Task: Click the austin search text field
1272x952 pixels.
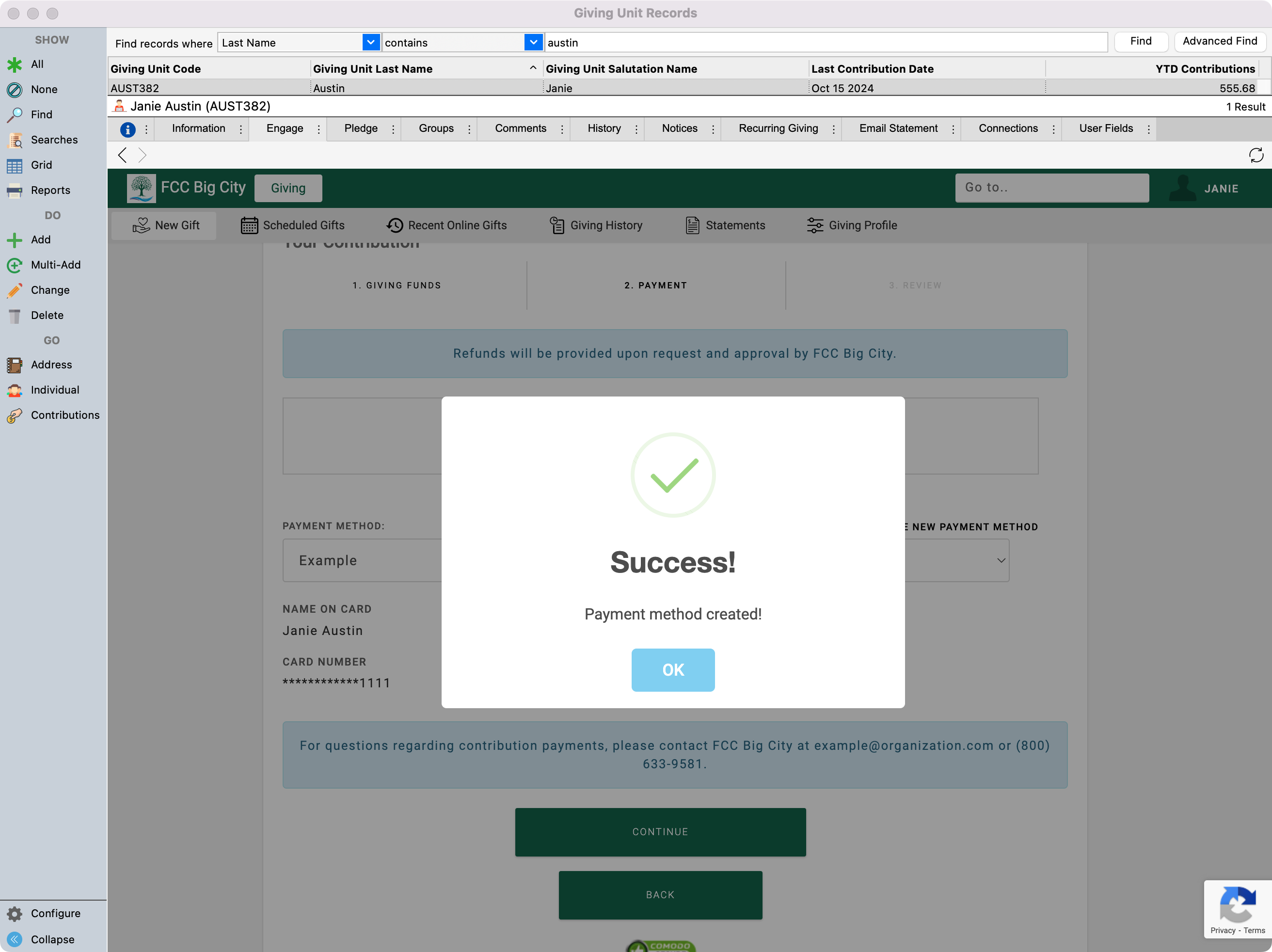Action: (x=825, y=43)
